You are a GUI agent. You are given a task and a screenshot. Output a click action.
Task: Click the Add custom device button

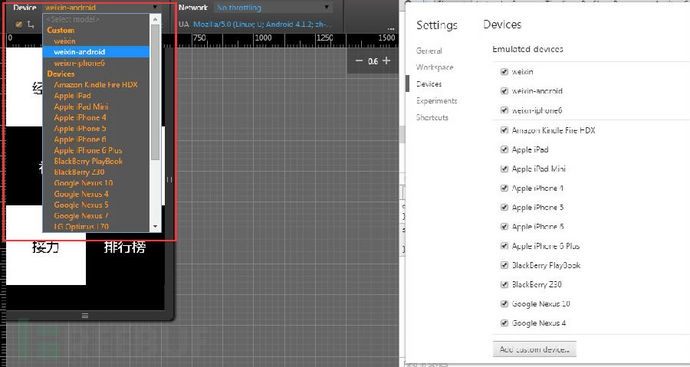(534, 349)
